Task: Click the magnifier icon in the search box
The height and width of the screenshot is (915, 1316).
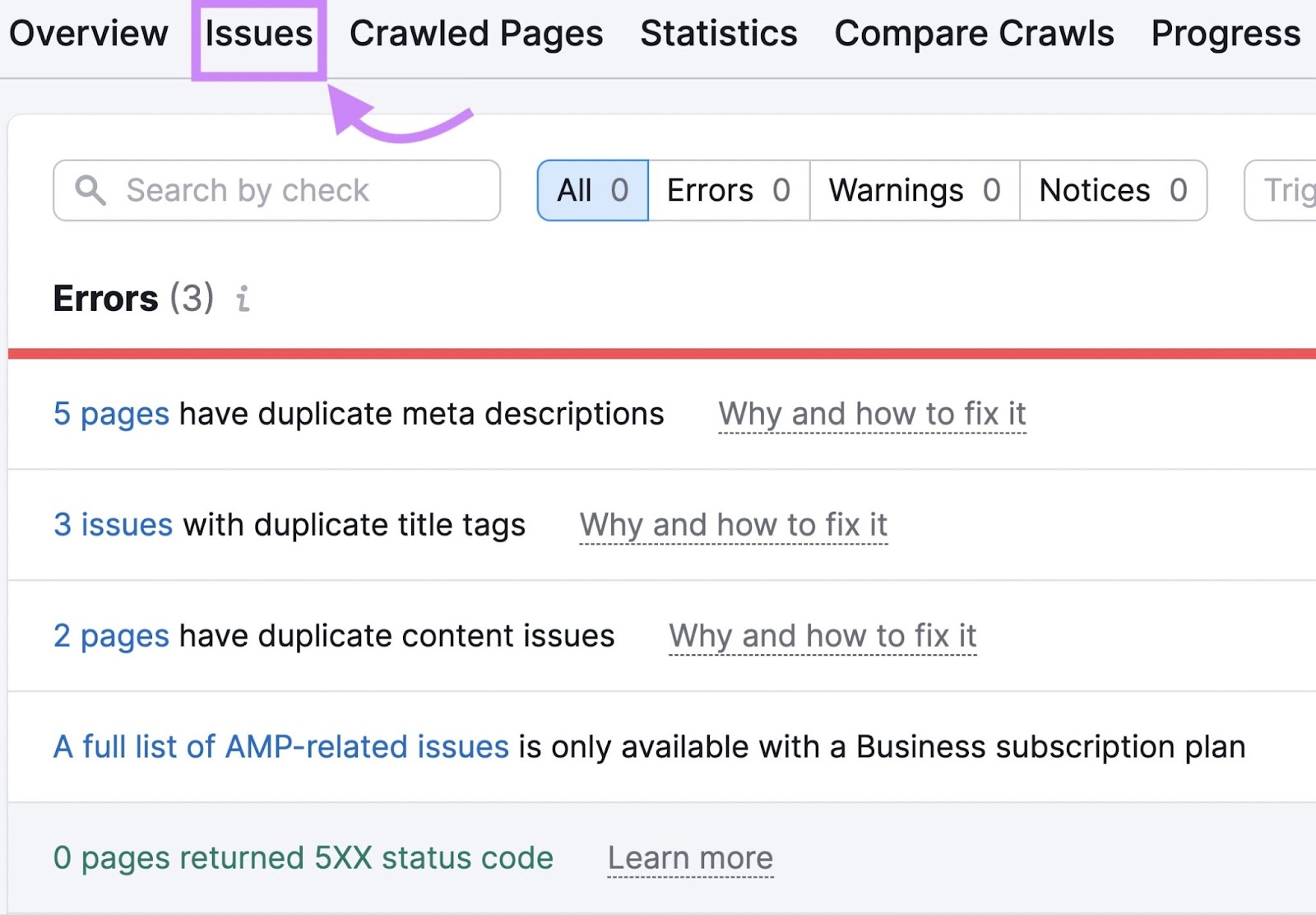Action: point(90,190)
